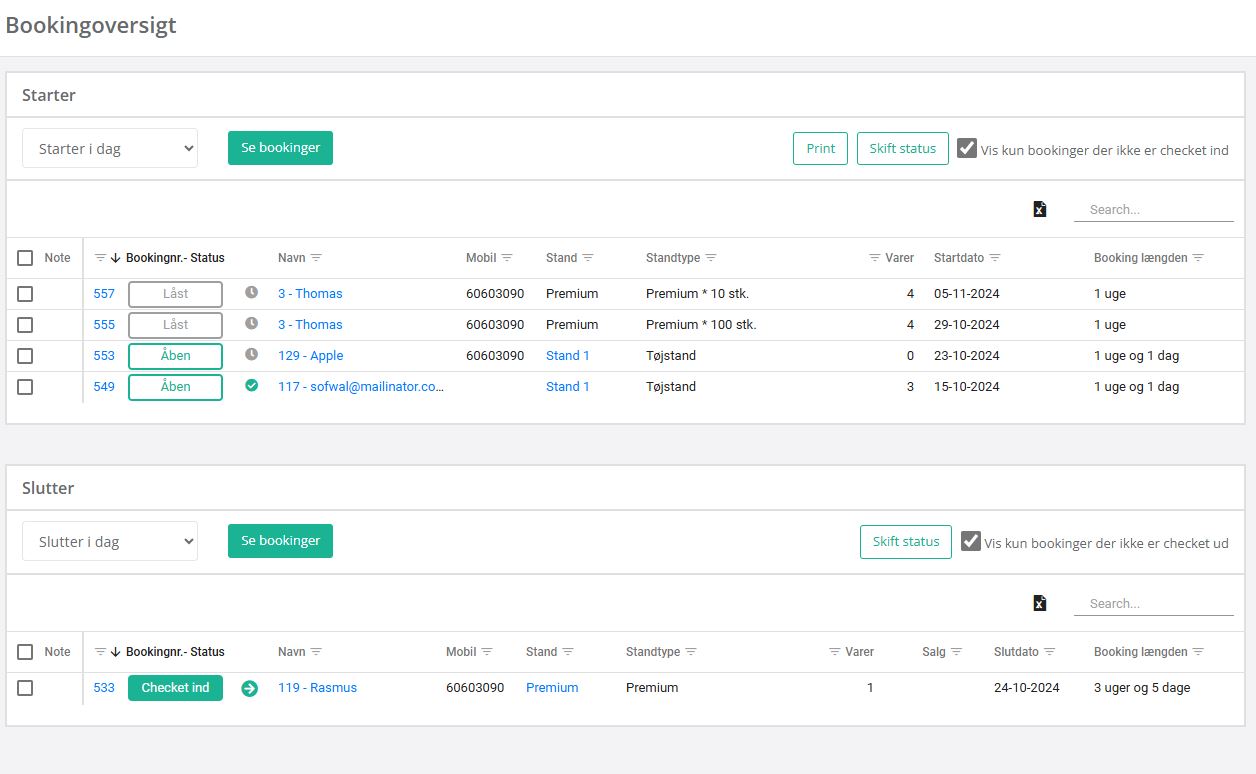Click the Print button
The width and height of the screenshot is (1256, 774).
tap(820, 148)
